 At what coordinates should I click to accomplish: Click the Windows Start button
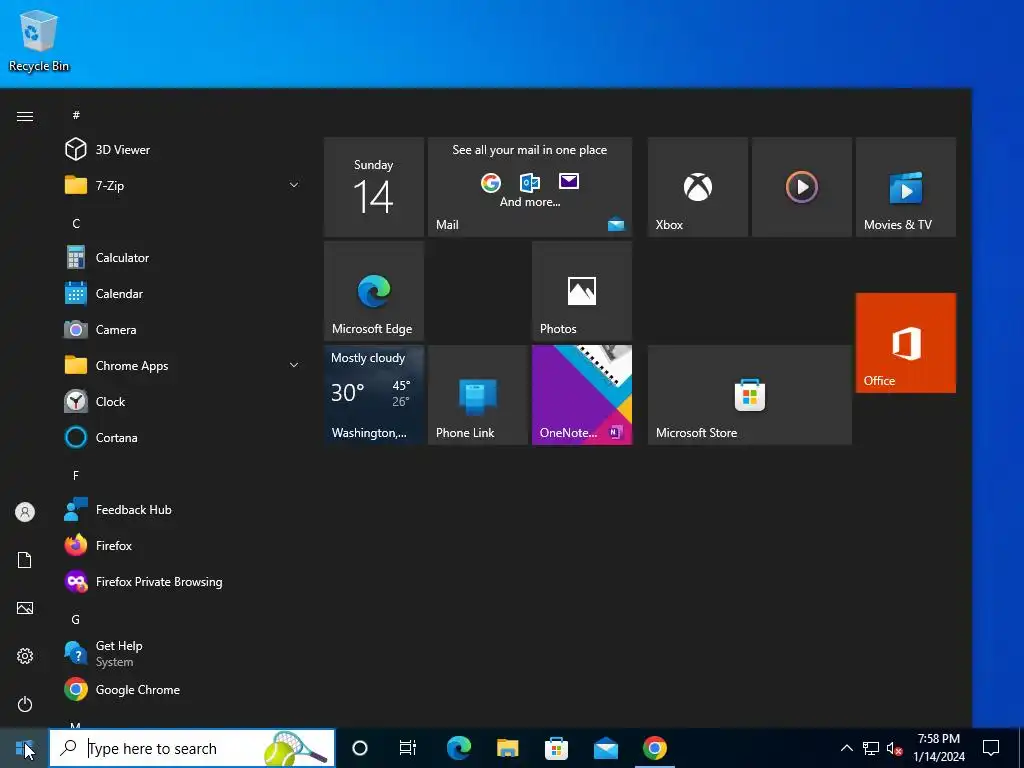[24, 748]
